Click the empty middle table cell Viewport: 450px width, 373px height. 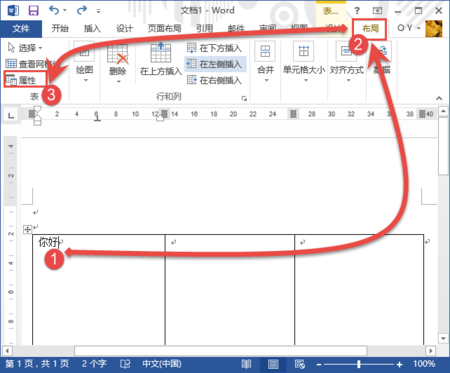(x=230, y=289)
